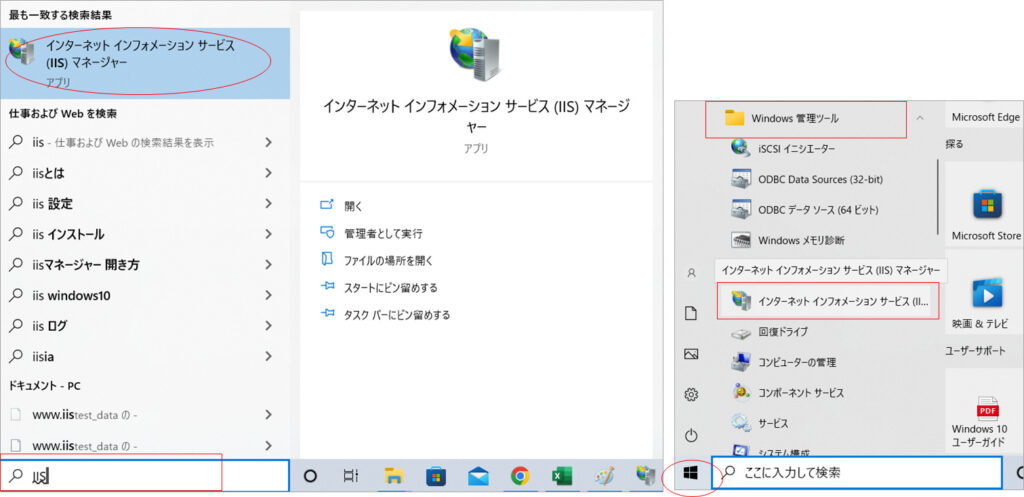Choose スタートにピン留めする
Viewport: 1024px width, 497px height.
(391, 287)
